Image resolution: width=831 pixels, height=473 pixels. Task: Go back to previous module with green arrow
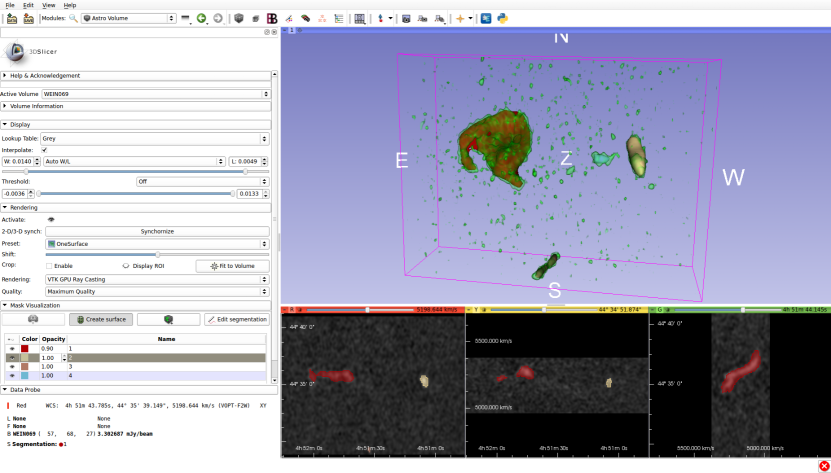click(201, 18)
